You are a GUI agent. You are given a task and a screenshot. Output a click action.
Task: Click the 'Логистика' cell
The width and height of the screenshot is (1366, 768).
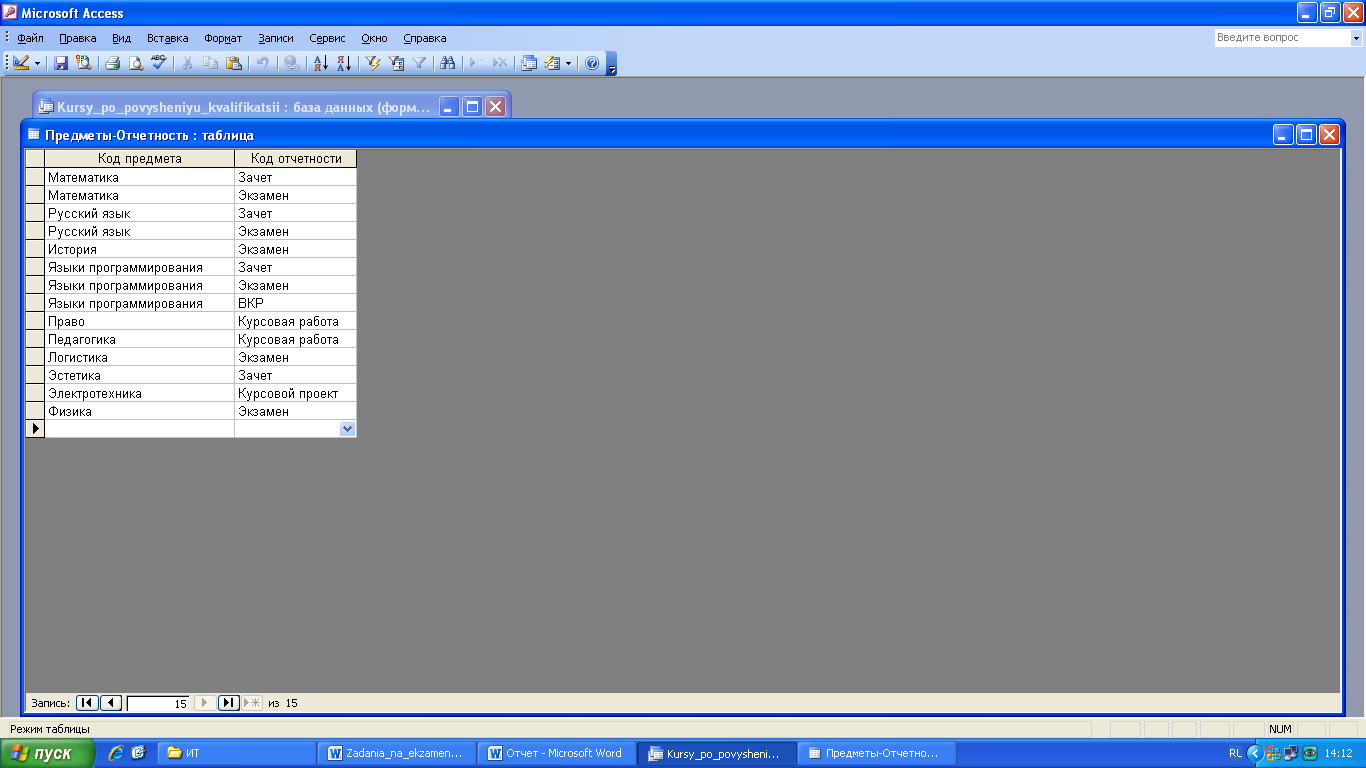click(x=140, y=357)
